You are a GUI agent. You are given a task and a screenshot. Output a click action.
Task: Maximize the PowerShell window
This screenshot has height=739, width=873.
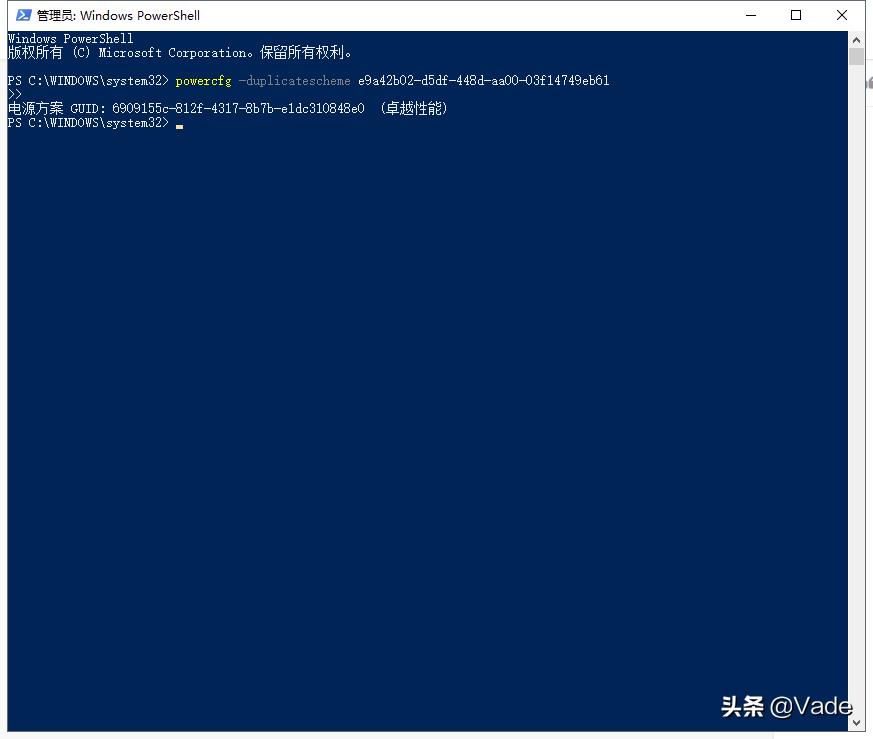pos(796,15)
